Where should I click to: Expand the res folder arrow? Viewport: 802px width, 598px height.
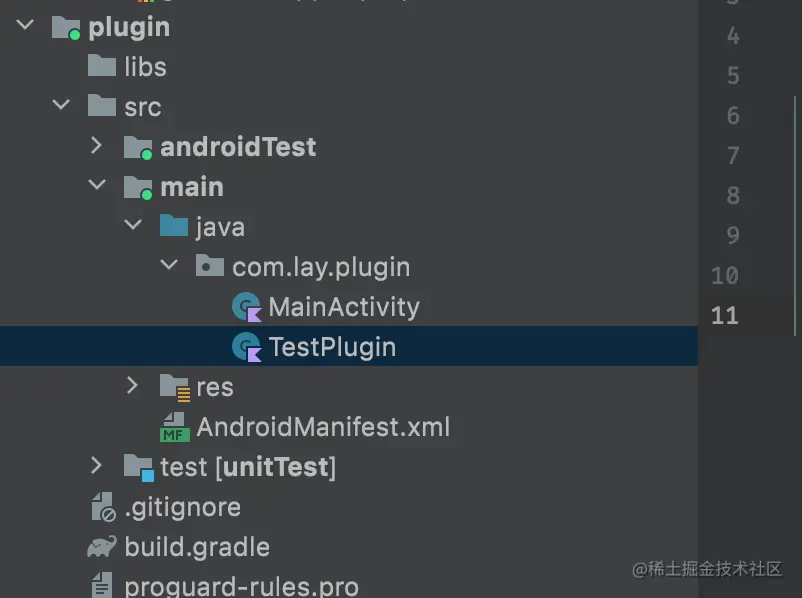pyautogui.click(x=133, y=386)
